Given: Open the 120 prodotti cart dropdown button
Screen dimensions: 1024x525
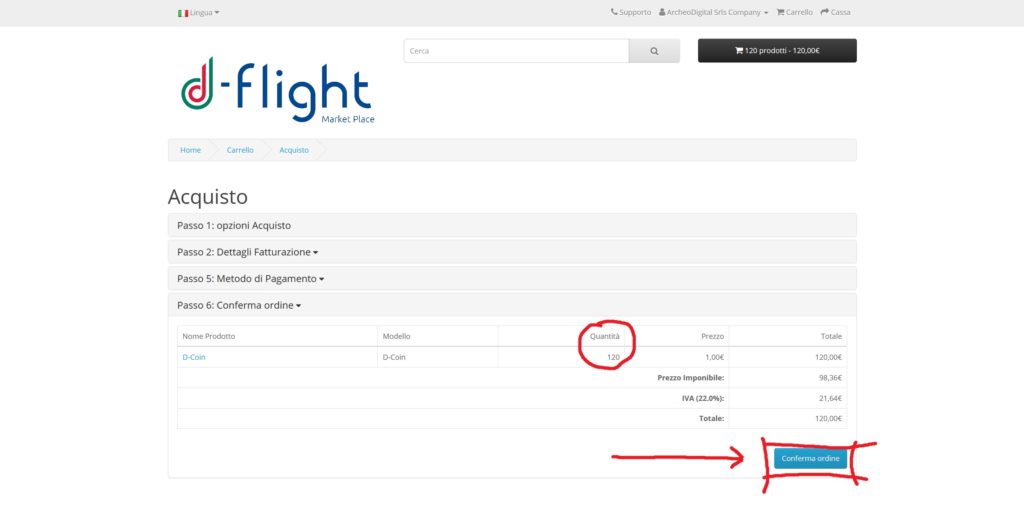Looking at the screenshot, I should pyautogui.click(x=777, y=51).
